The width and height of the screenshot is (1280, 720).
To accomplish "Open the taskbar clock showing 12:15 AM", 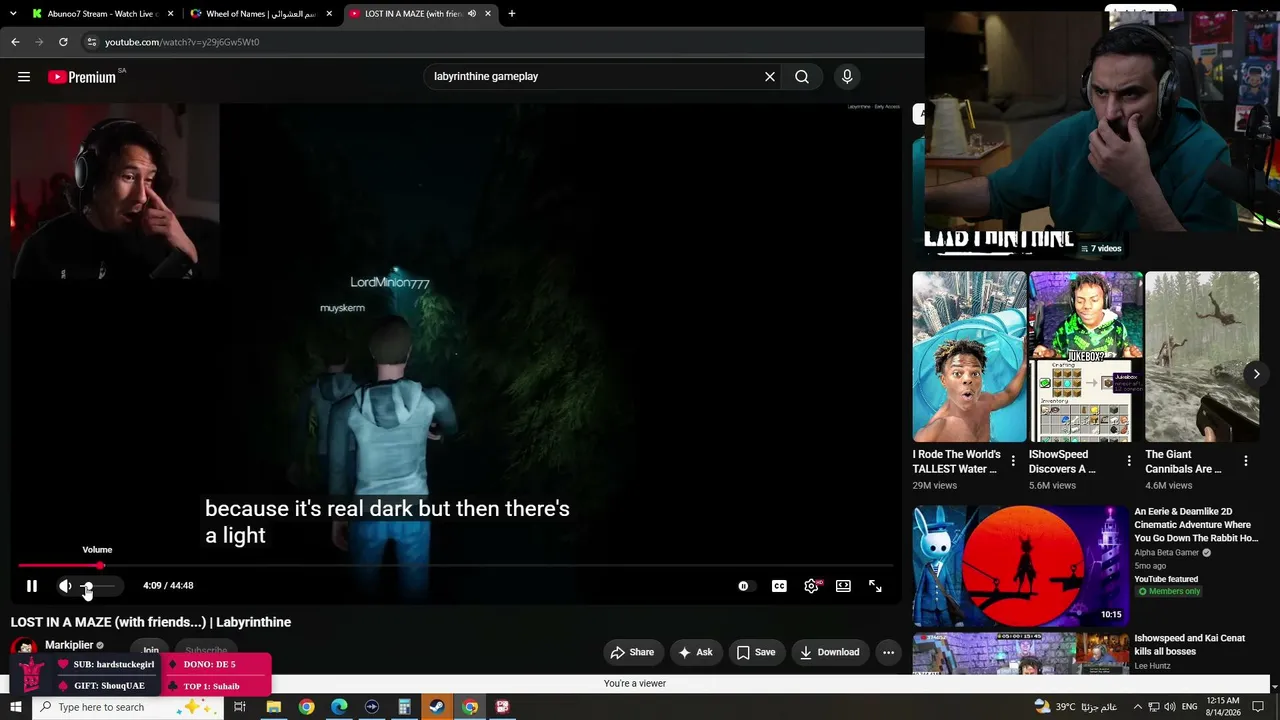I will (1224, 707).
